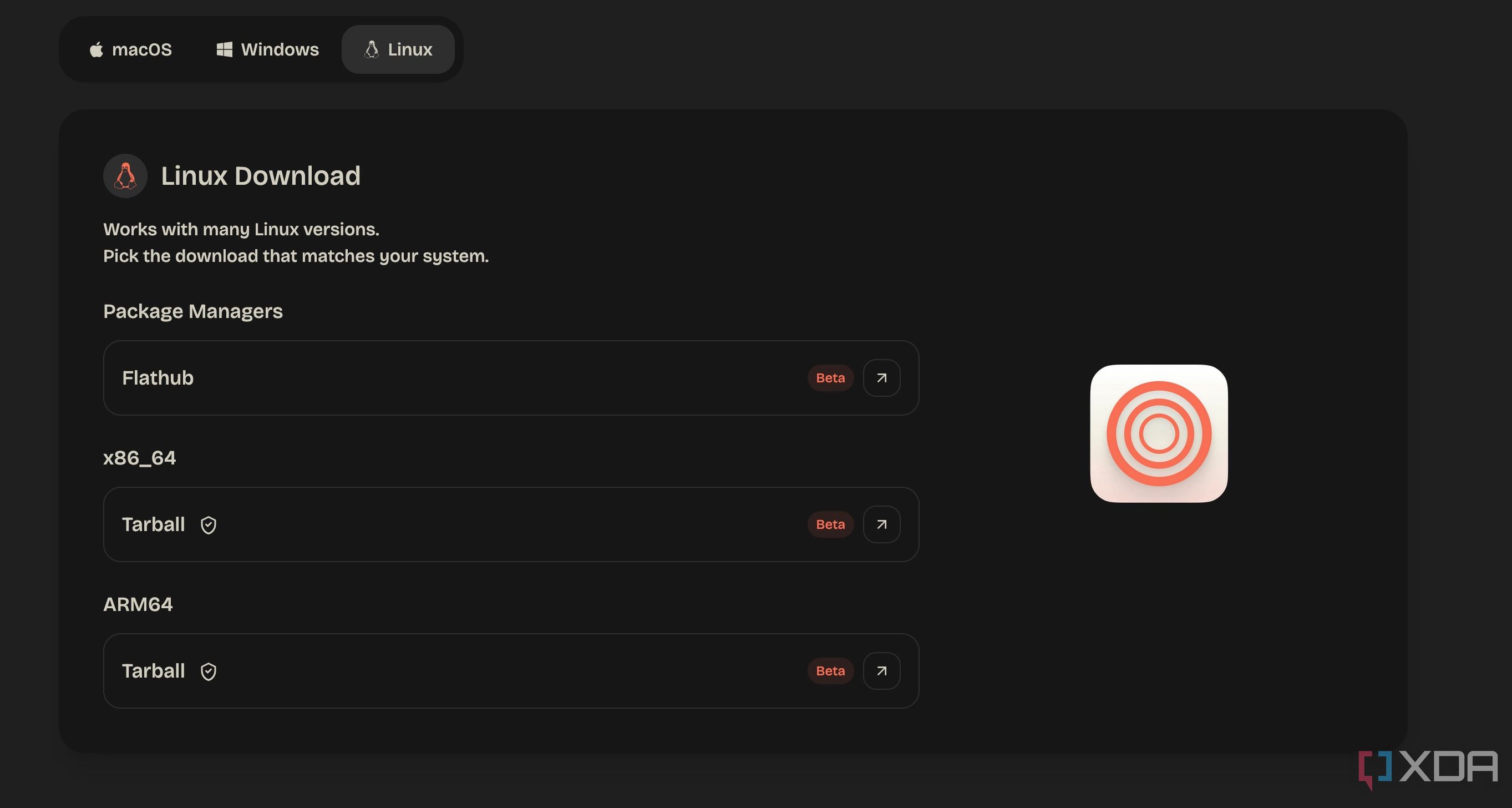Click the 'Package Managers' section heading
The image size is (1512, 808).
tap(192, 311)
